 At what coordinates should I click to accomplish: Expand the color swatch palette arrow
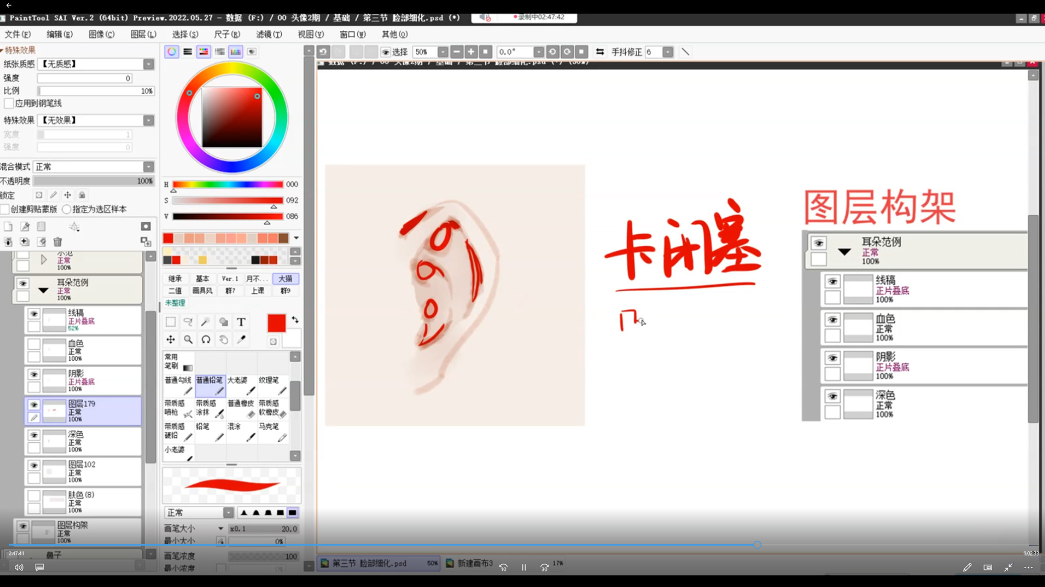(x=296, y=238)
